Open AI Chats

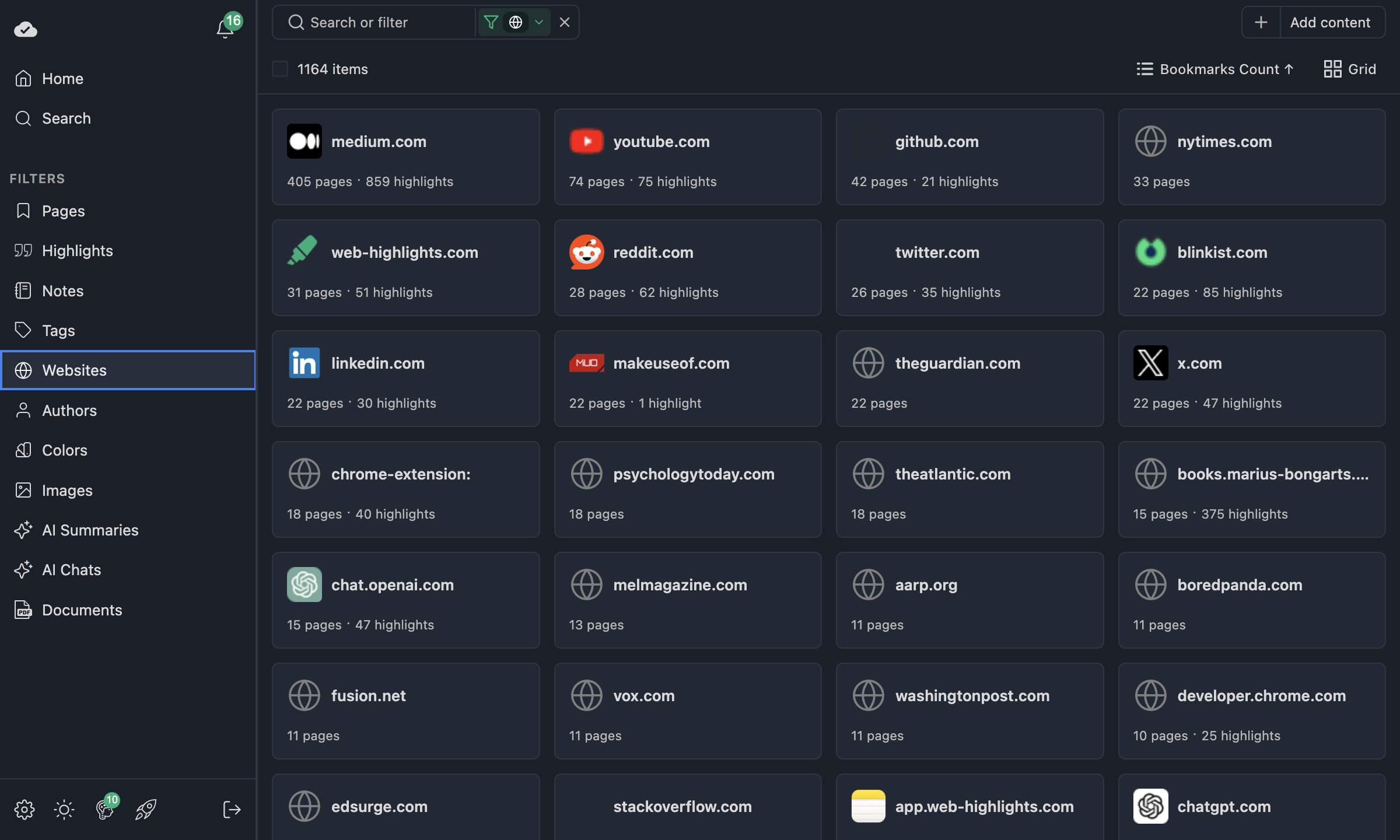(71, 569)
